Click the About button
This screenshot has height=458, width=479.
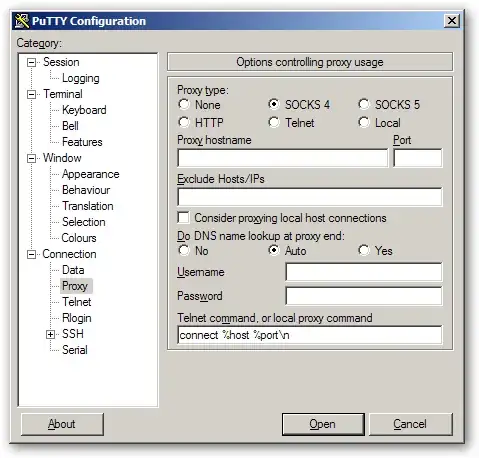(62, 424)
